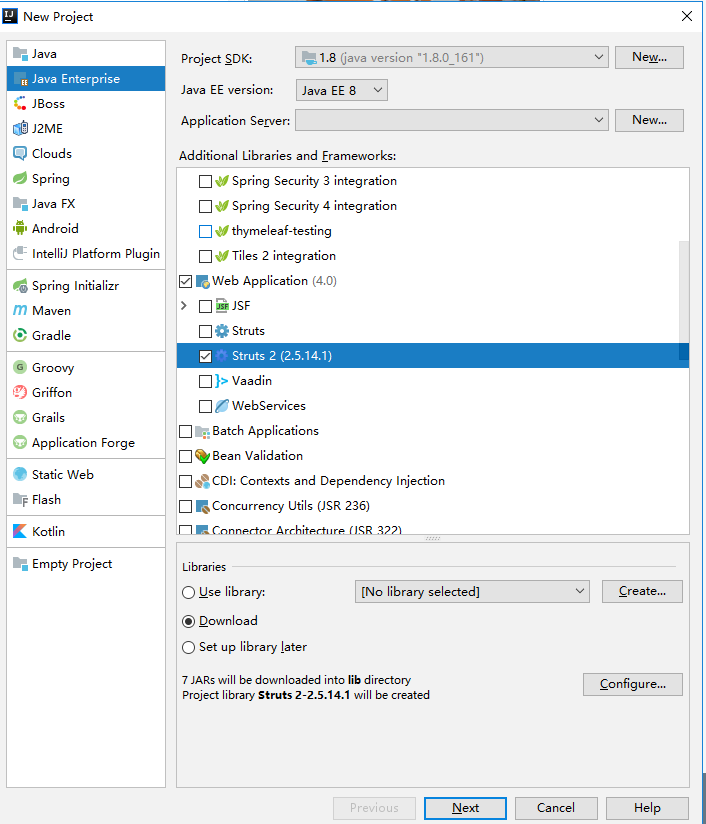The width and height of the screenshot is (706, 824).
Task: Click New button beside Application Server
Action: coord(649,120)
